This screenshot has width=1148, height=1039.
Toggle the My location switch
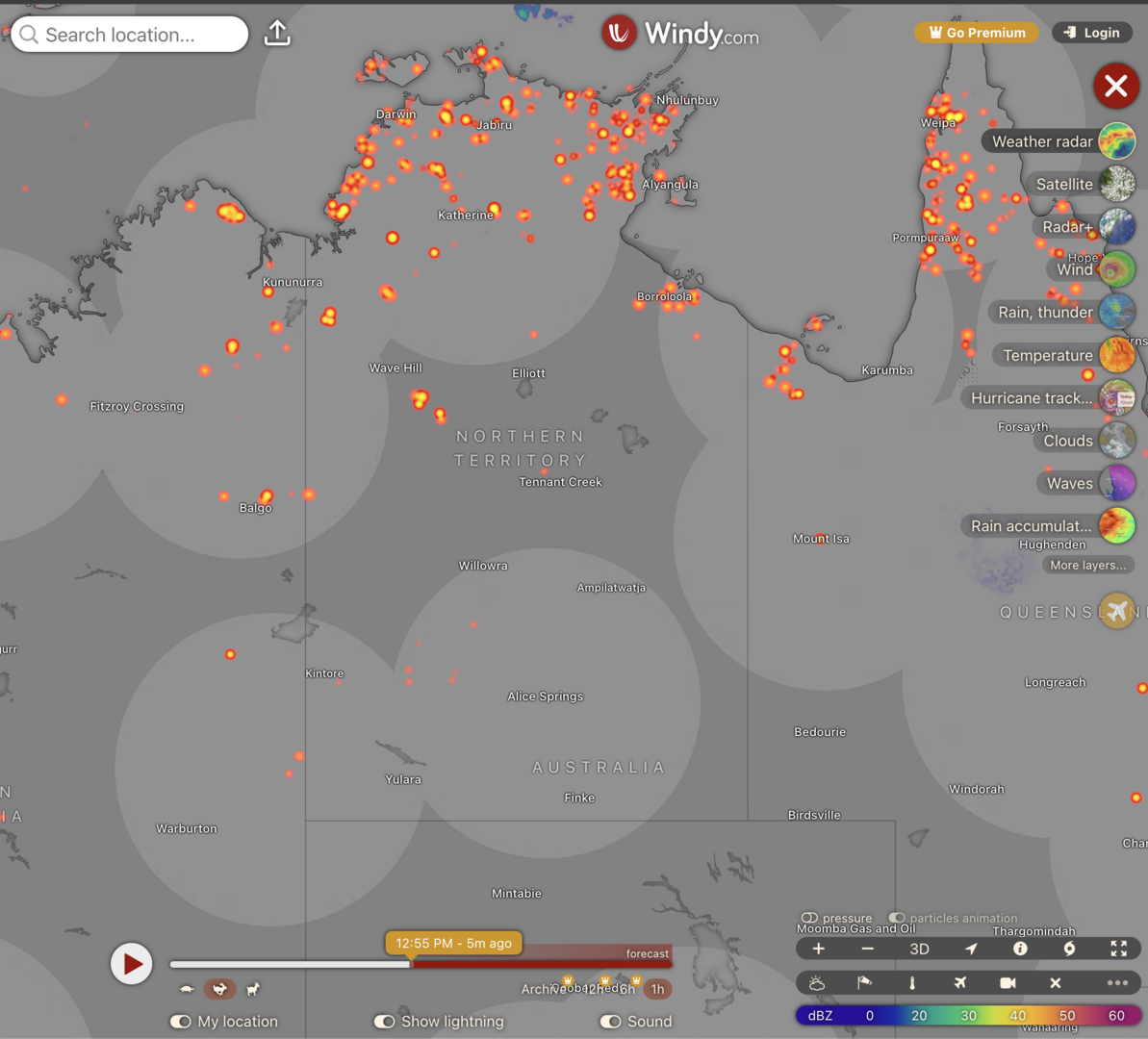tap(180, 1022)
